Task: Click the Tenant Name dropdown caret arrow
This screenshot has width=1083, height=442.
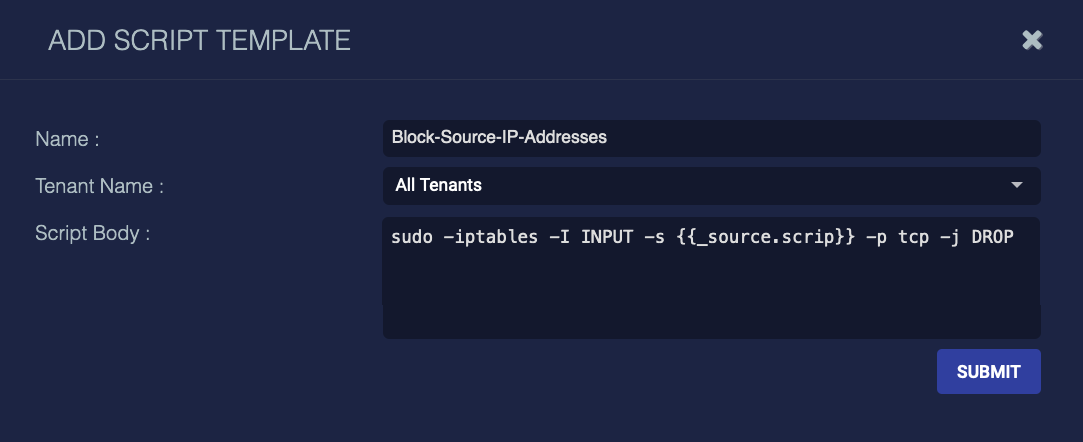Action: (x=1017, y=185)
